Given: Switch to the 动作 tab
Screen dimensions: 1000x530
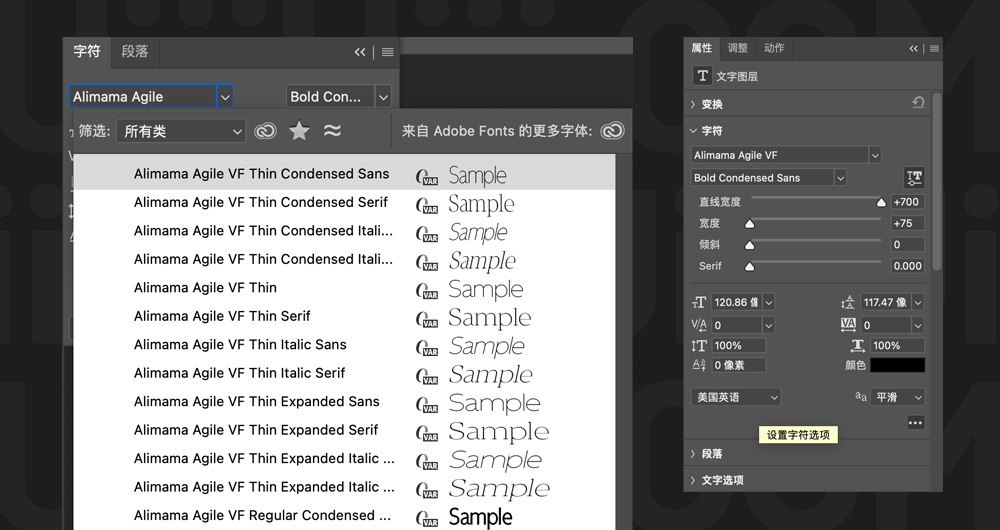Looking at the screenshot, I should click(x=774, y=48).
